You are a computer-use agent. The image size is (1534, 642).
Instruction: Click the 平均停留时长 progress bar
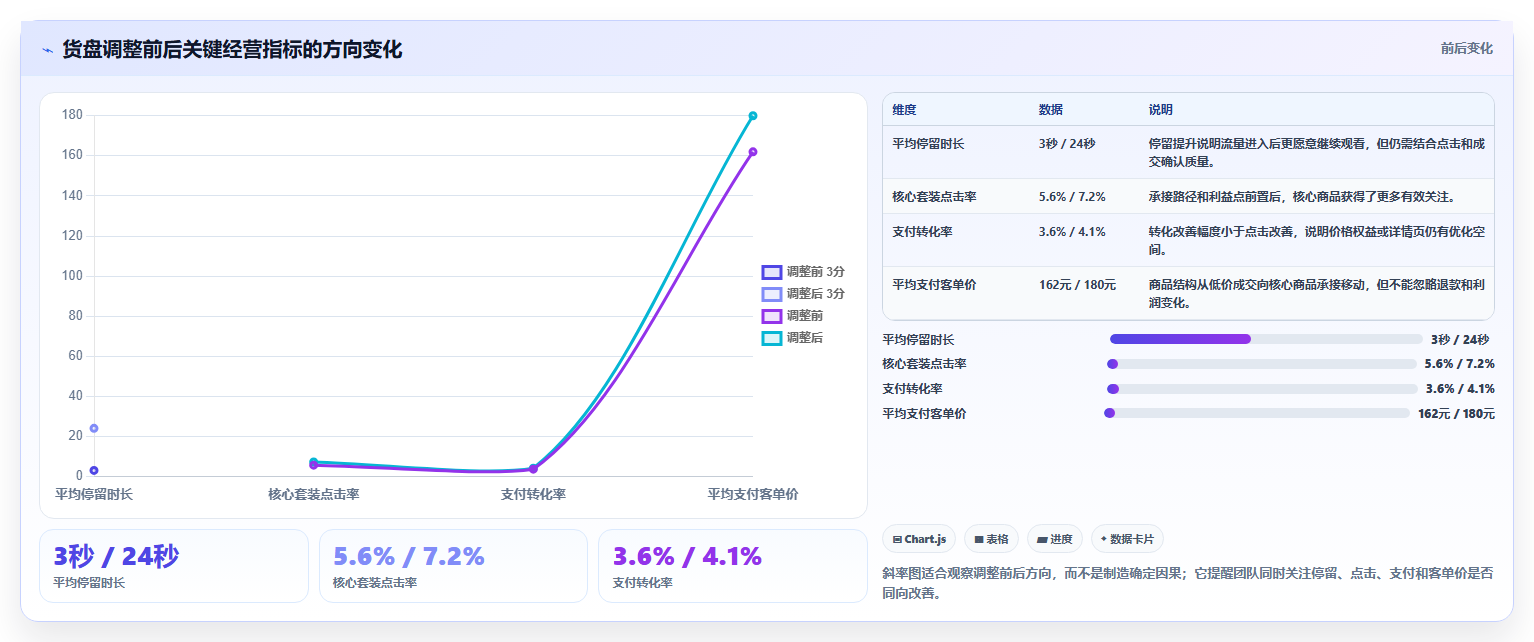pos(1266,339)
